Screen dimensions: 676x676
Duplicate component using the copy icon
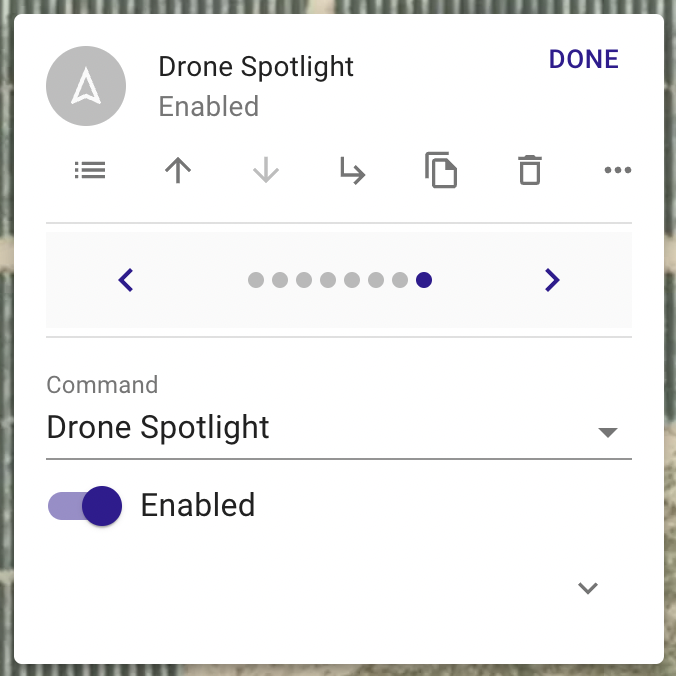[441, 170]
